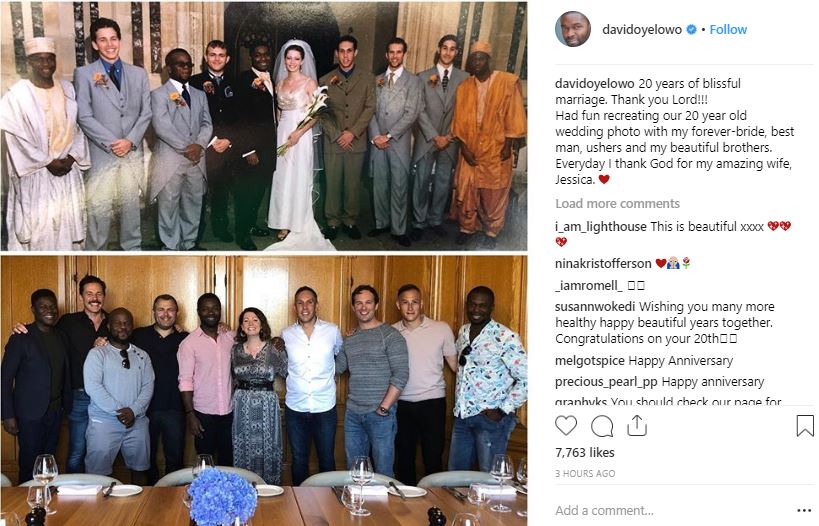Open the davidoyelowo profile picture
Image resolution: width=819 pixels, height=526 pixels.
(573, 29)
